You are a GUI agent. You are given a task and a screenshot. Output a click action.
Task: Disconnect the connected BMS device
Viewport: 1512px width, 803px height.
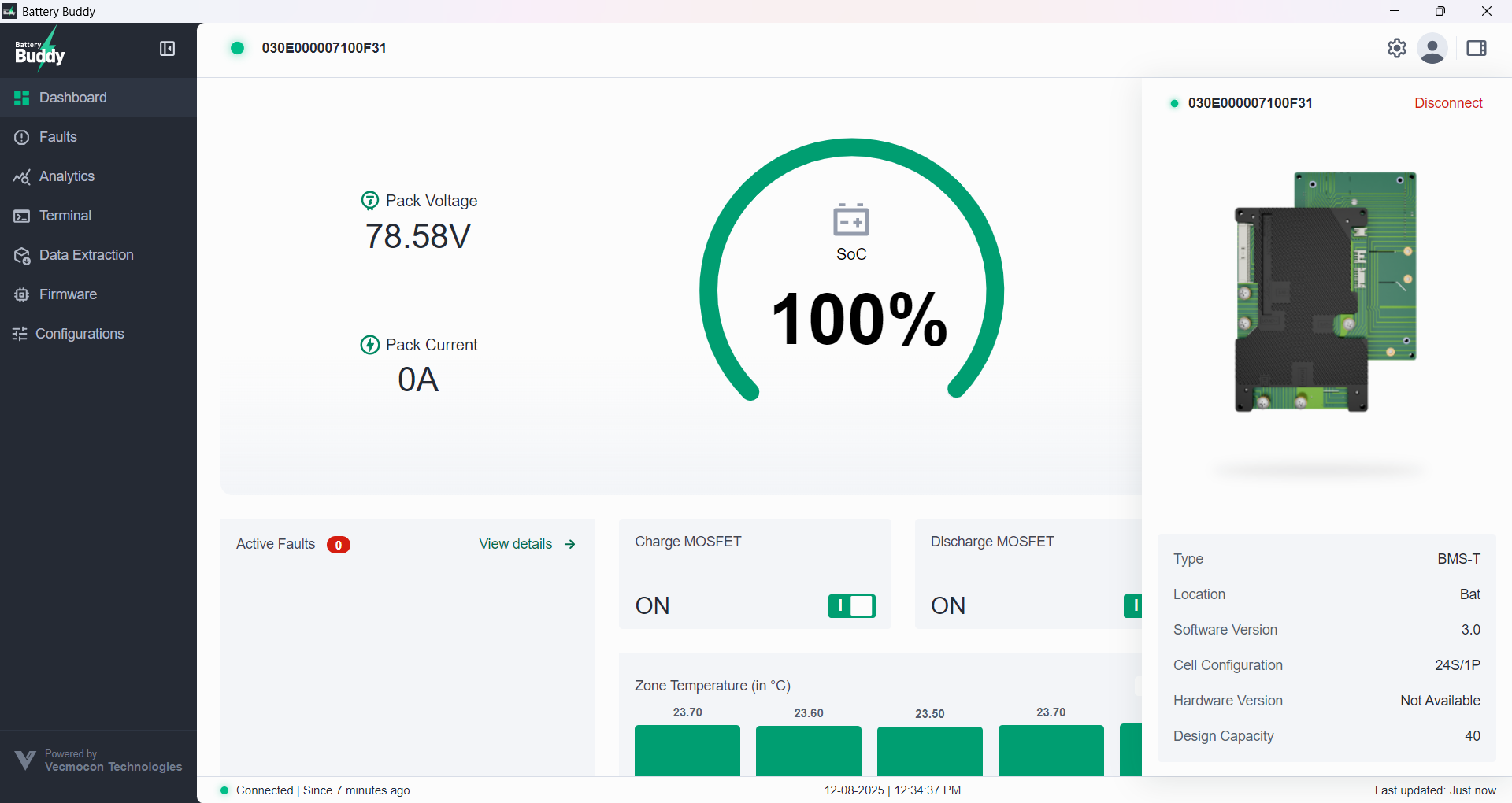(1447, 103)
